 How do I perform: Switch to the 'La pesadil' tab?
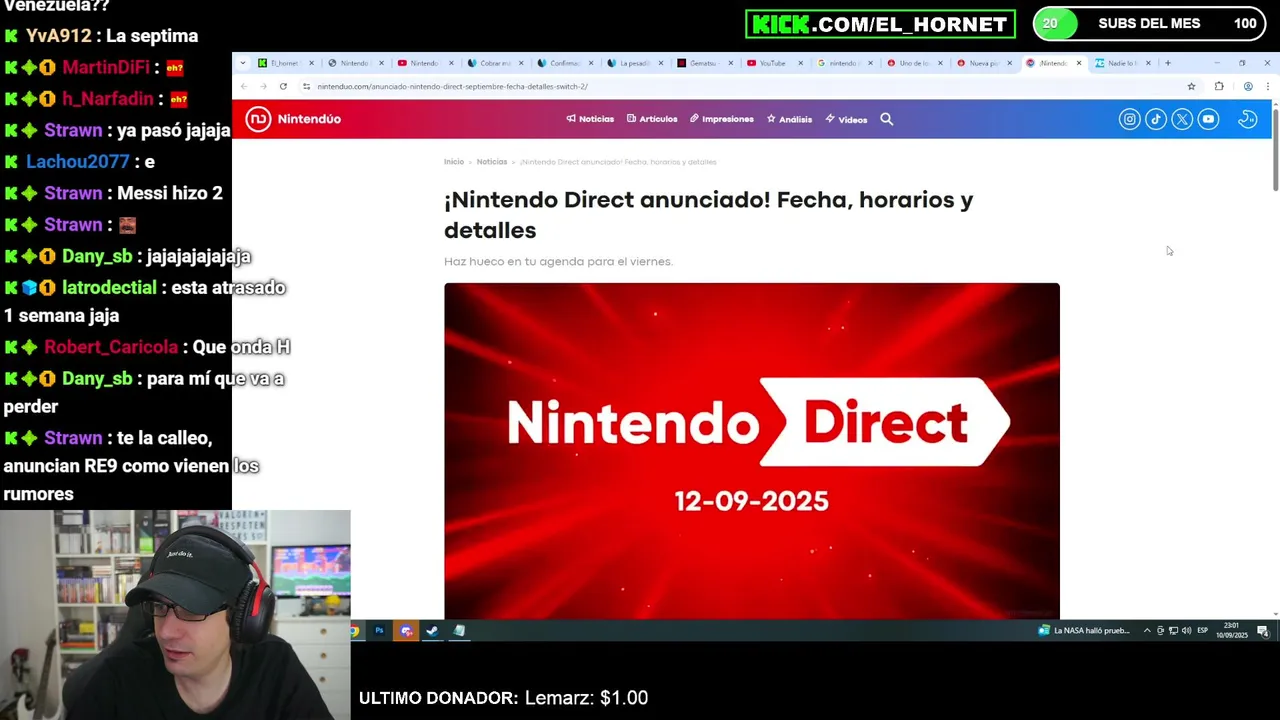tap(635, 63)
